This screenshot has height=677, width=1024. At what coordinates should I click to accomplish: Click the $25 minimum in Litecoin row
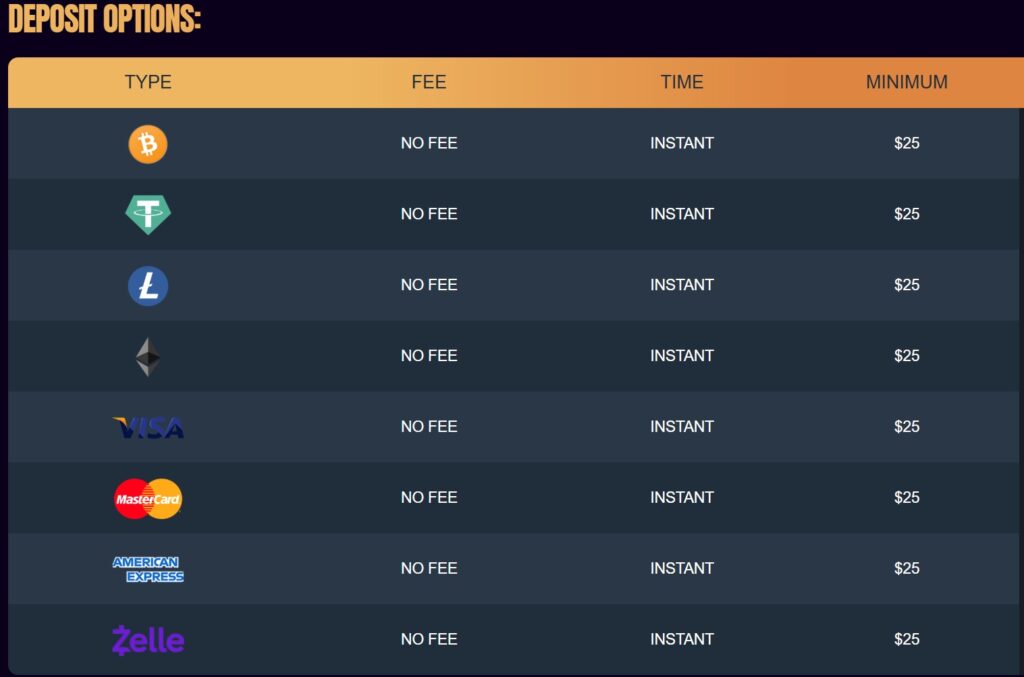pos(906,285)
